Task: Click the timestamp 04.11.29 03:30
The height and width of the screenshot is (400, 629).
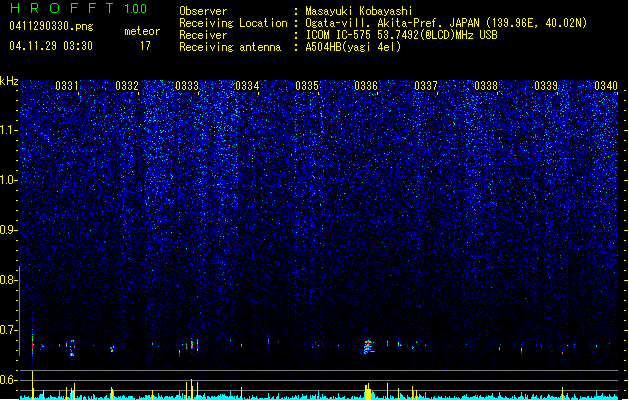Action: (x=51, y=46)
